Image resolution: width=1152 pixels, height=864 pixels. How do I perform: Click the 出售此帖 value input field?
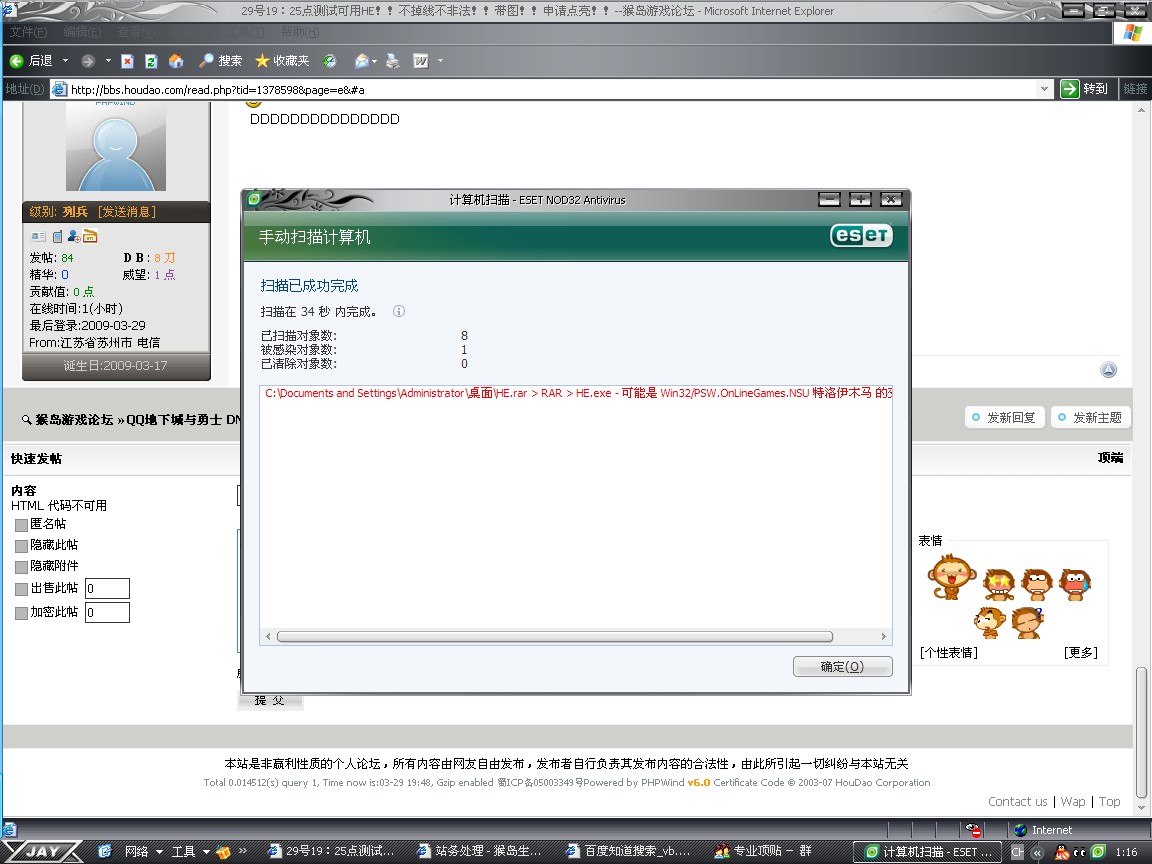point(107,588)
